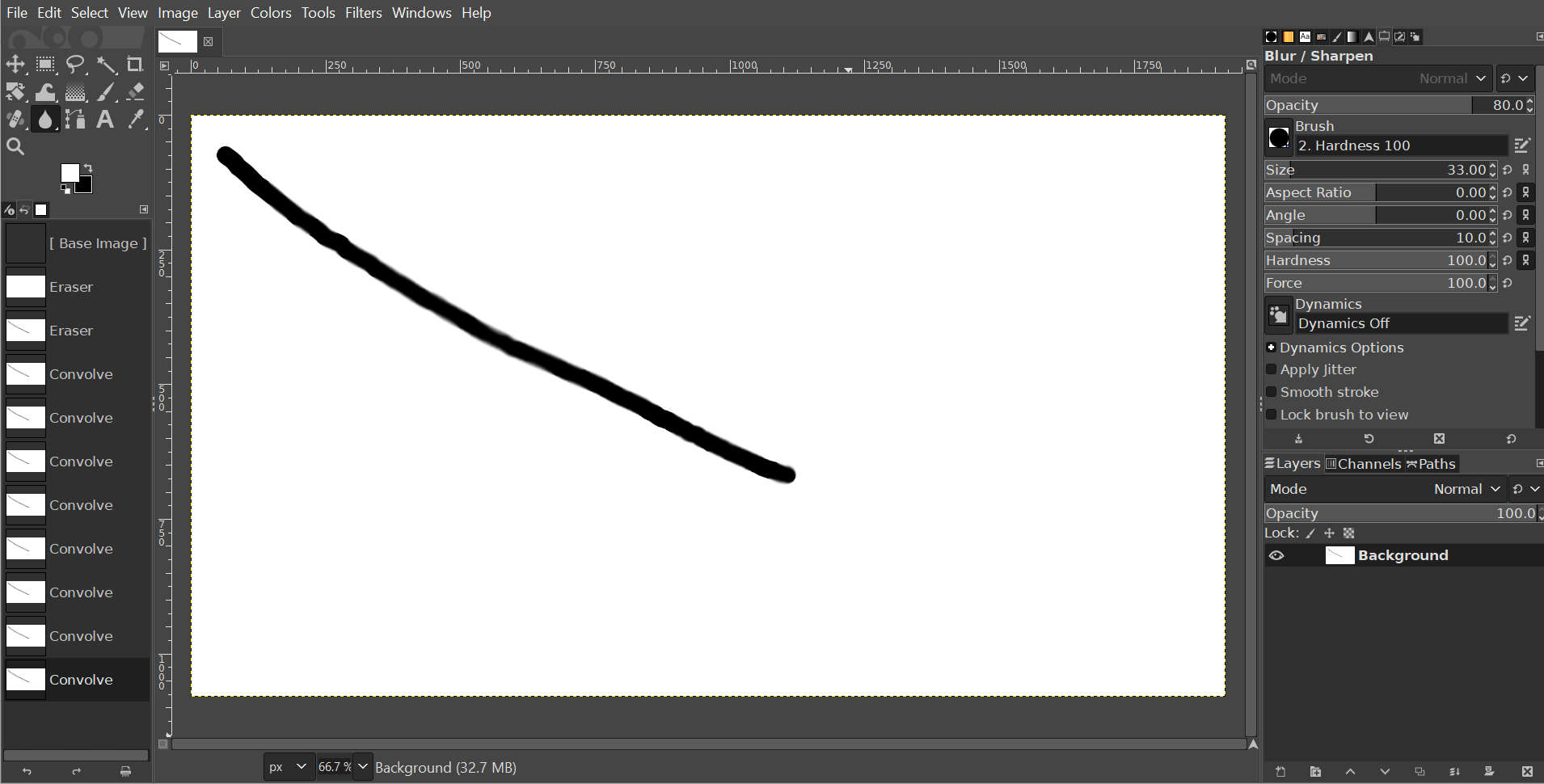Reset colors to default black and white
The height and width of the screenshot is (784, 1544).
tap(65, 189)
